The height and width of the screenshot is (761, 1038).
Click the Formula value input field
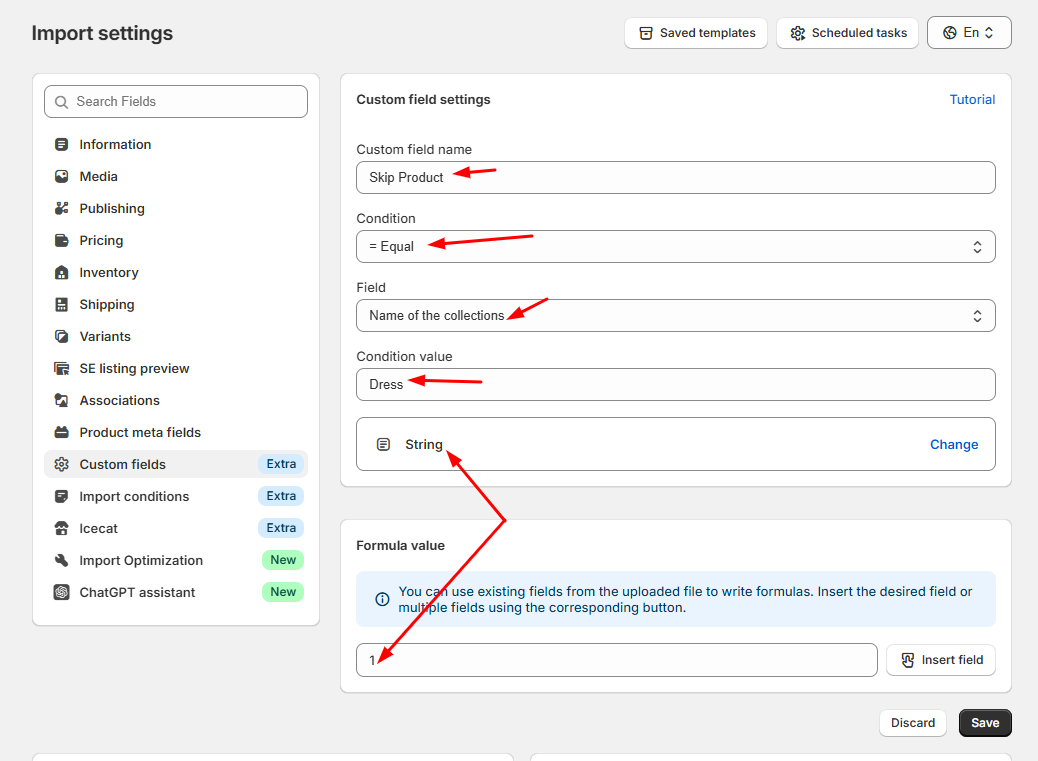[x=617, y=660]
